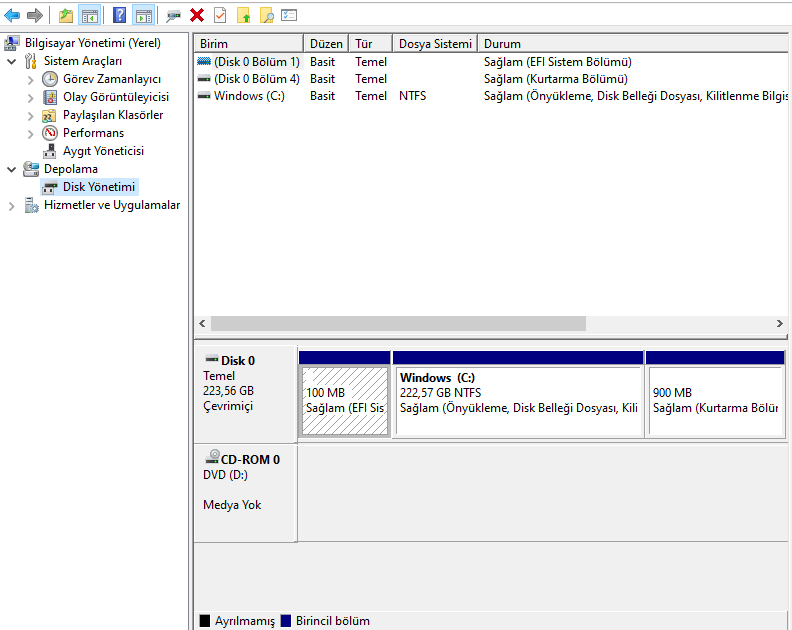Image resolution: width=792 pixels, height=630 pixels.
Task: Click the Hizmetler ve Uygulamalar icon
Action: pos(31,205)
